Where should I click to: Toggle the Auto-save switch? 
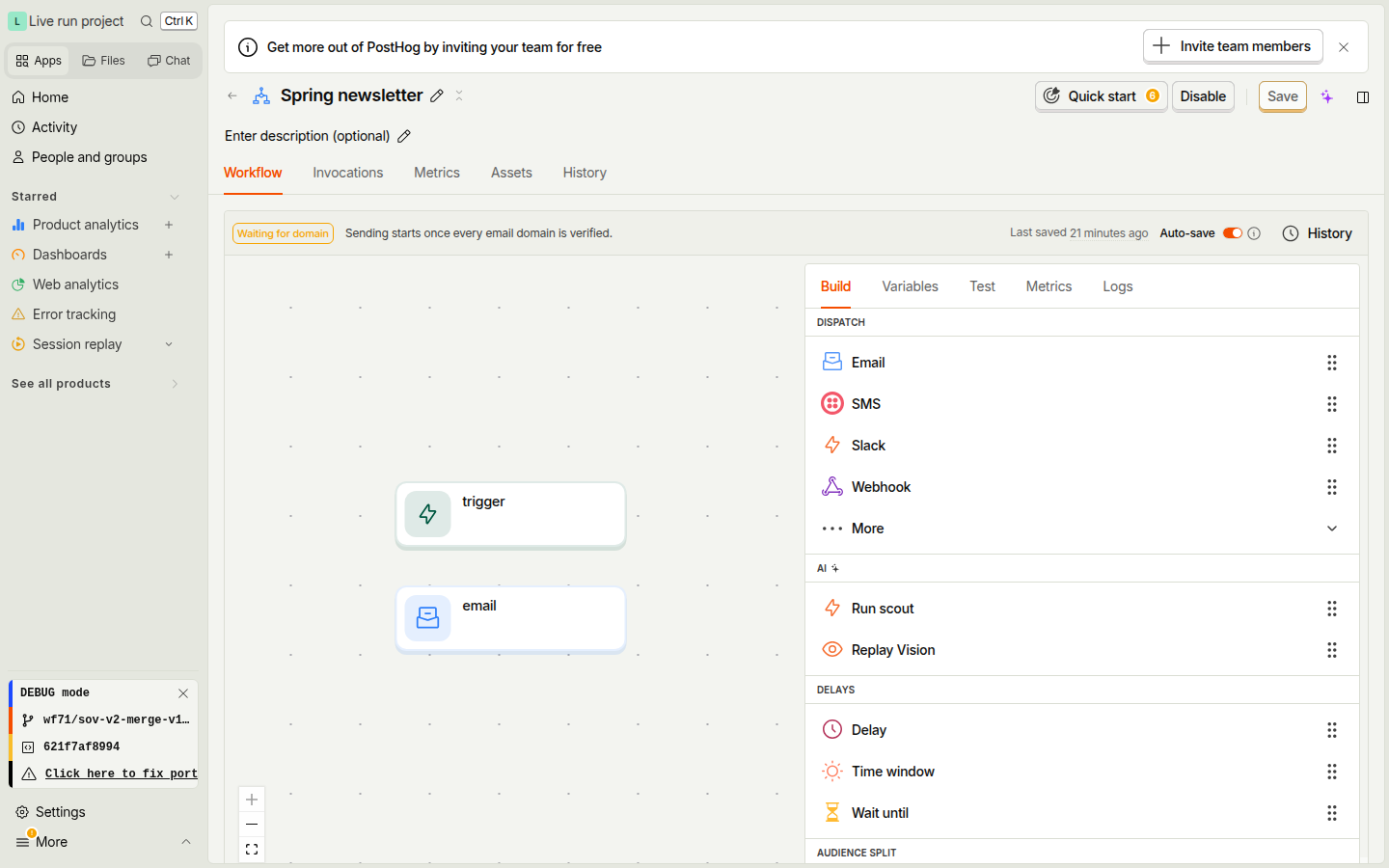(1233, 233)
